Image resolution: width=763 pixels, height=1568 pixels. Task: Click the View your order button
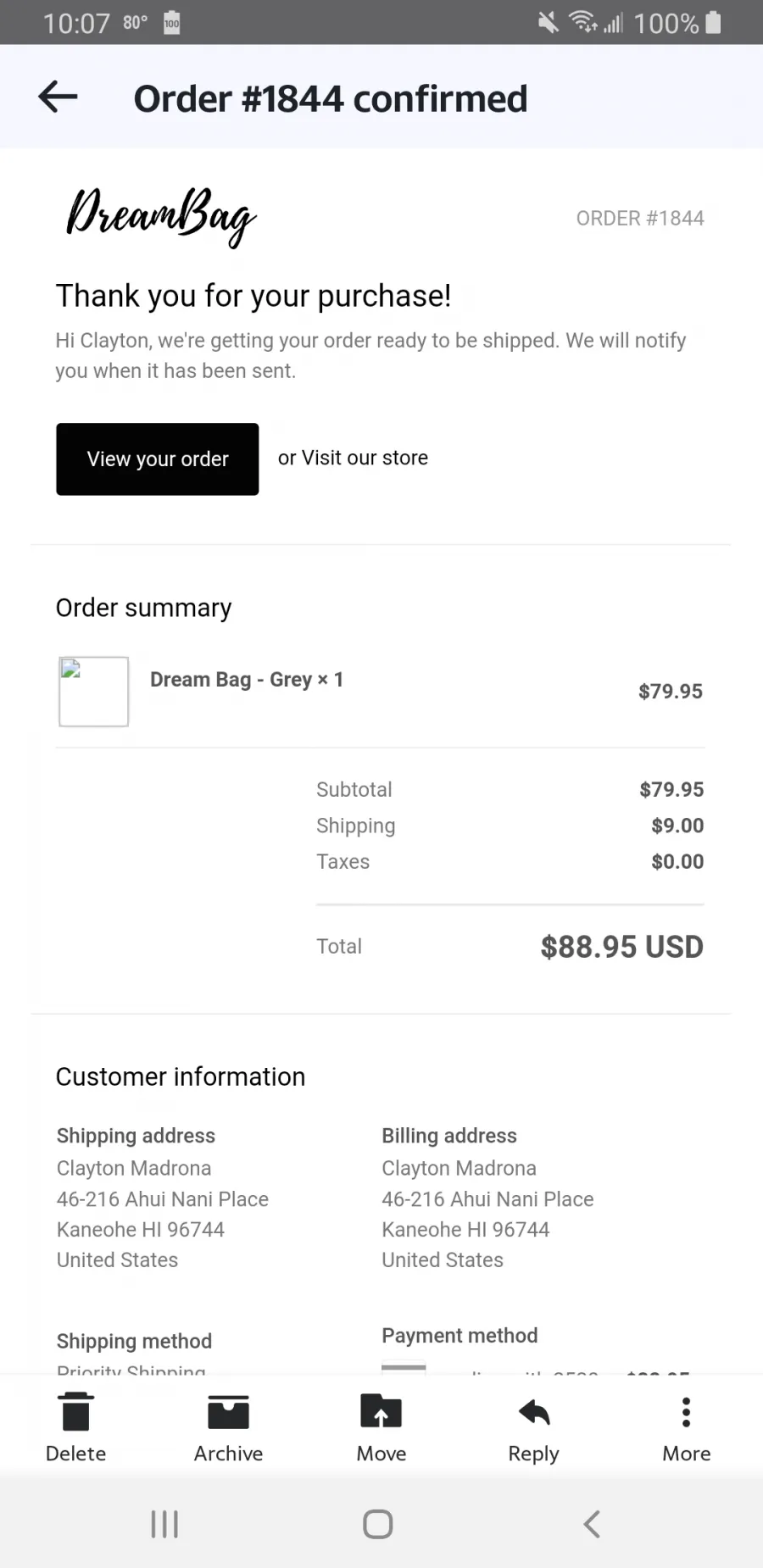click(x=158, y=459)
